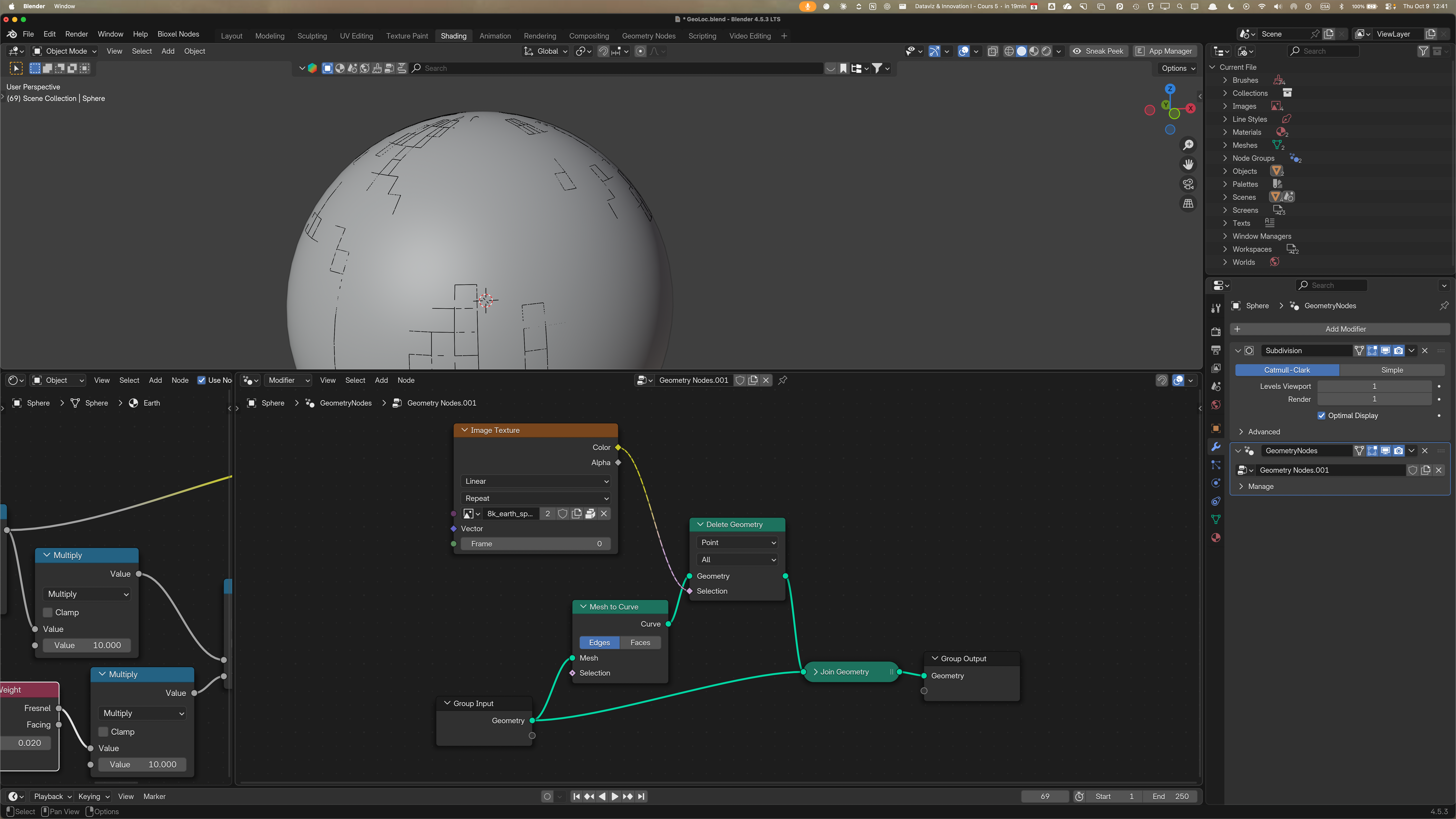This screenshot has height=819, width=1456.
Task: Toggle Optimal Display checkbox
Action: click(x=1321, y=415)
